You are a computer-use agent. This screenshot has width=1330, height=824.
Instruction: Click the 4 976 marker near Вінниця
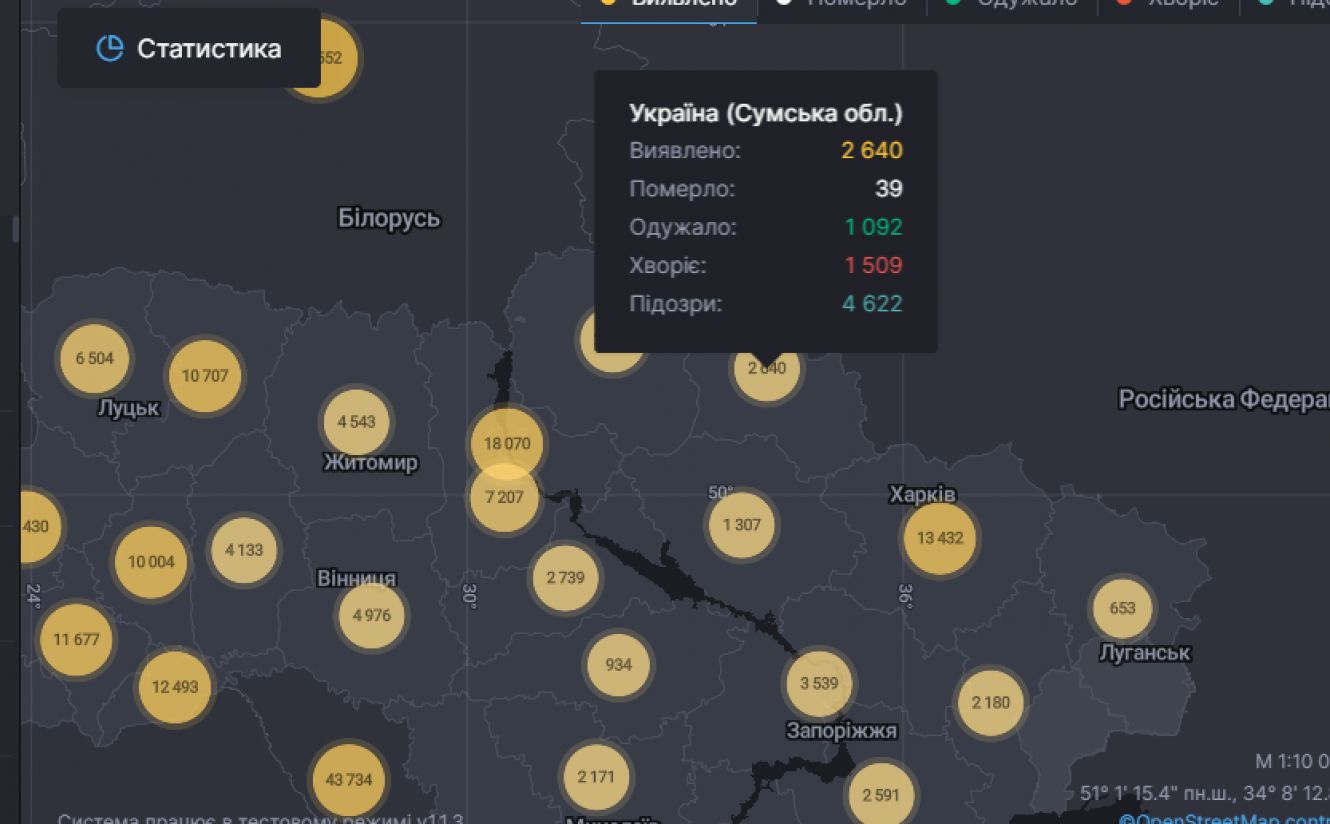(371, 615)
